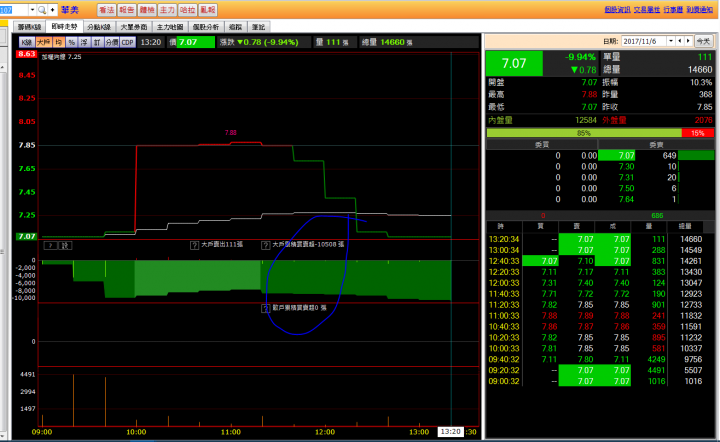Viewport: 720px width, 442px height.
Task: Click help icon next to 散戶累積買賣超0
Action: [x=265, y=308]
